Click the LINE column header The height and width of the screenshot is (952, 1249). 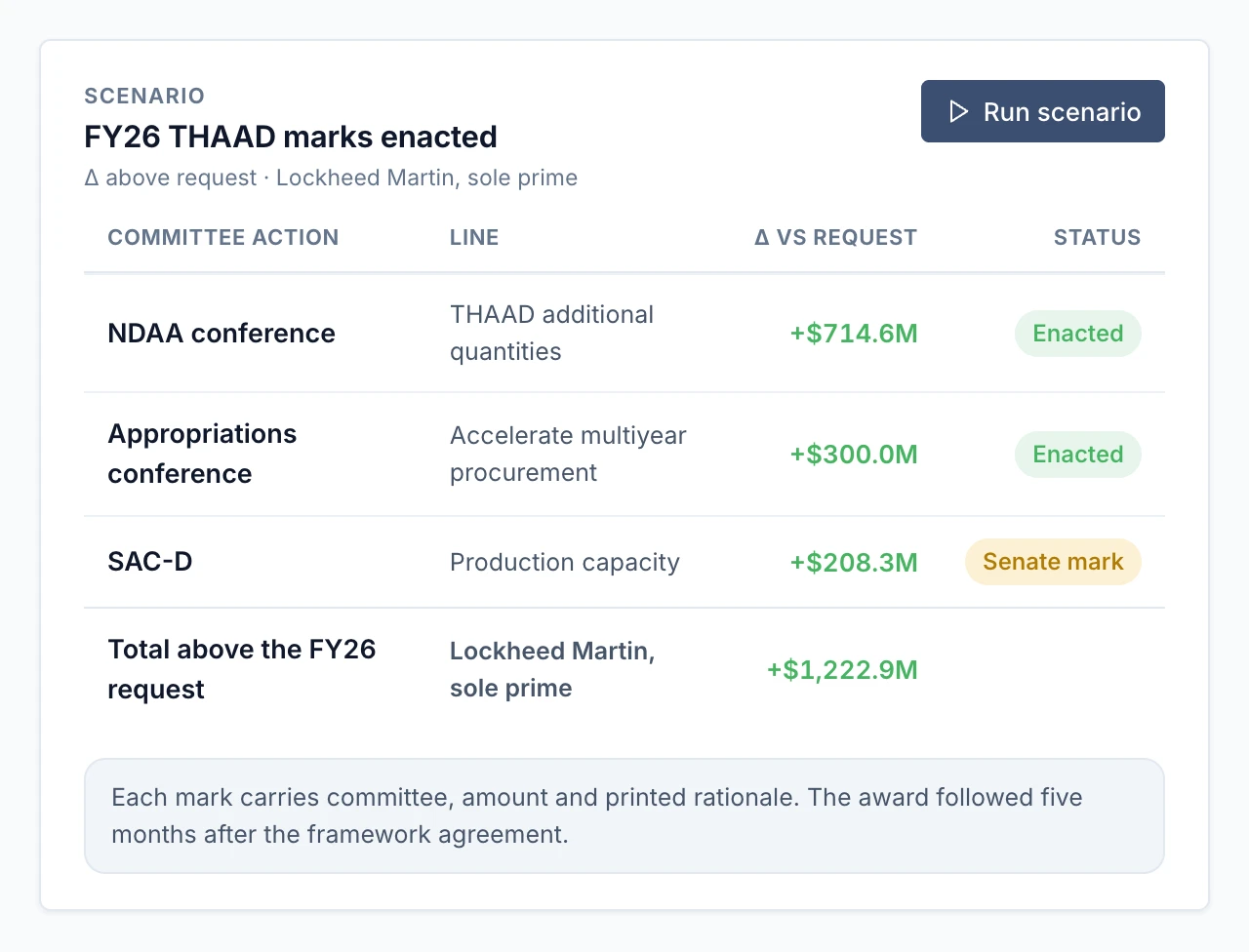pos(474,237)
